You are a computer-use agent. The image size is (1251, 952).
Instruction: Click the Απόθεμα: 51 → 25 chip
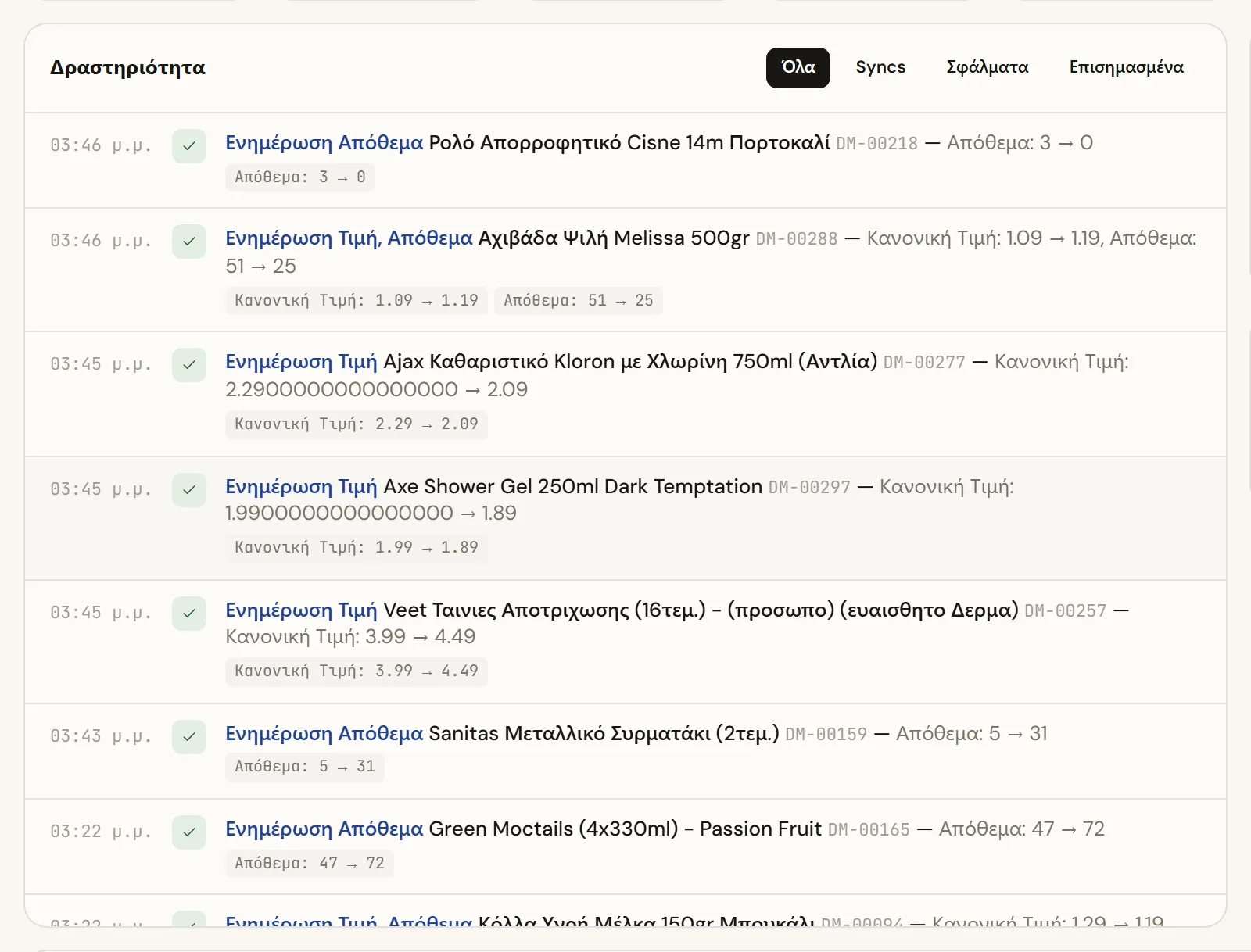579,301
